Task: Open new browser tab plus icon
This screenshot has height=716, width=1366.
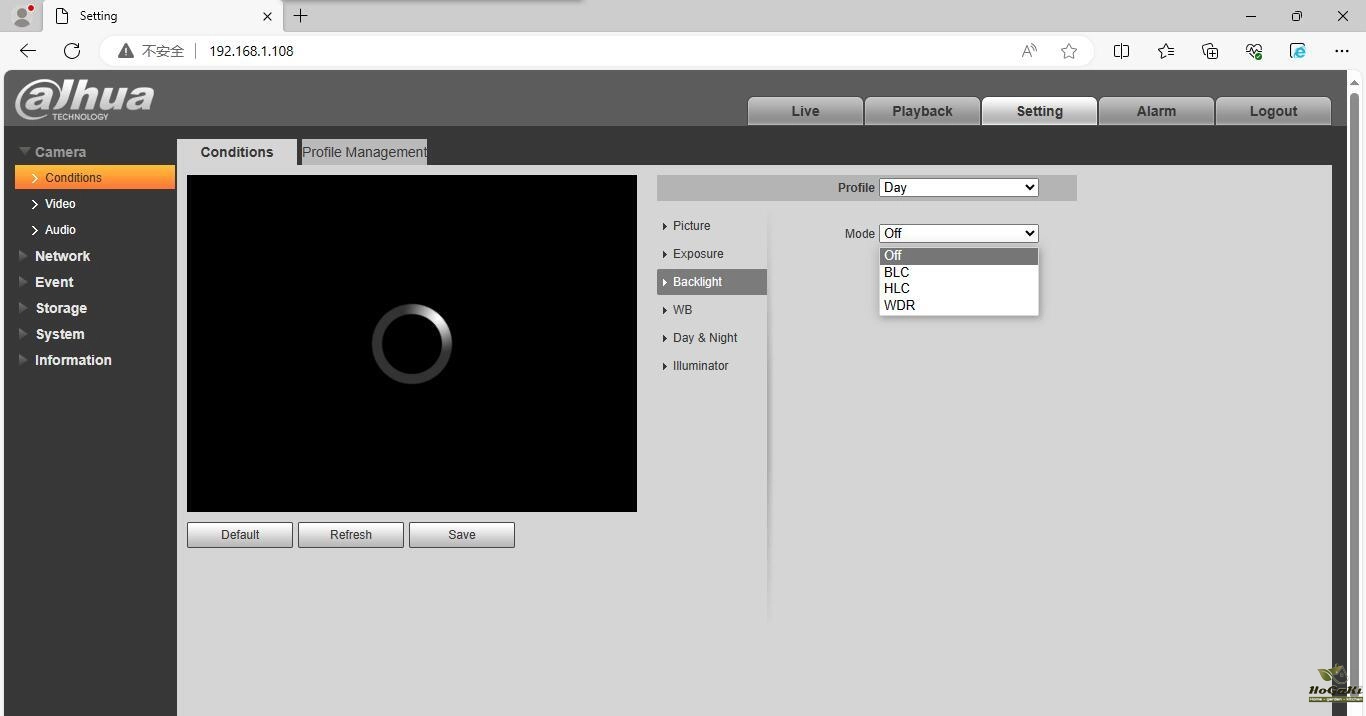Action: coord(300,16)
